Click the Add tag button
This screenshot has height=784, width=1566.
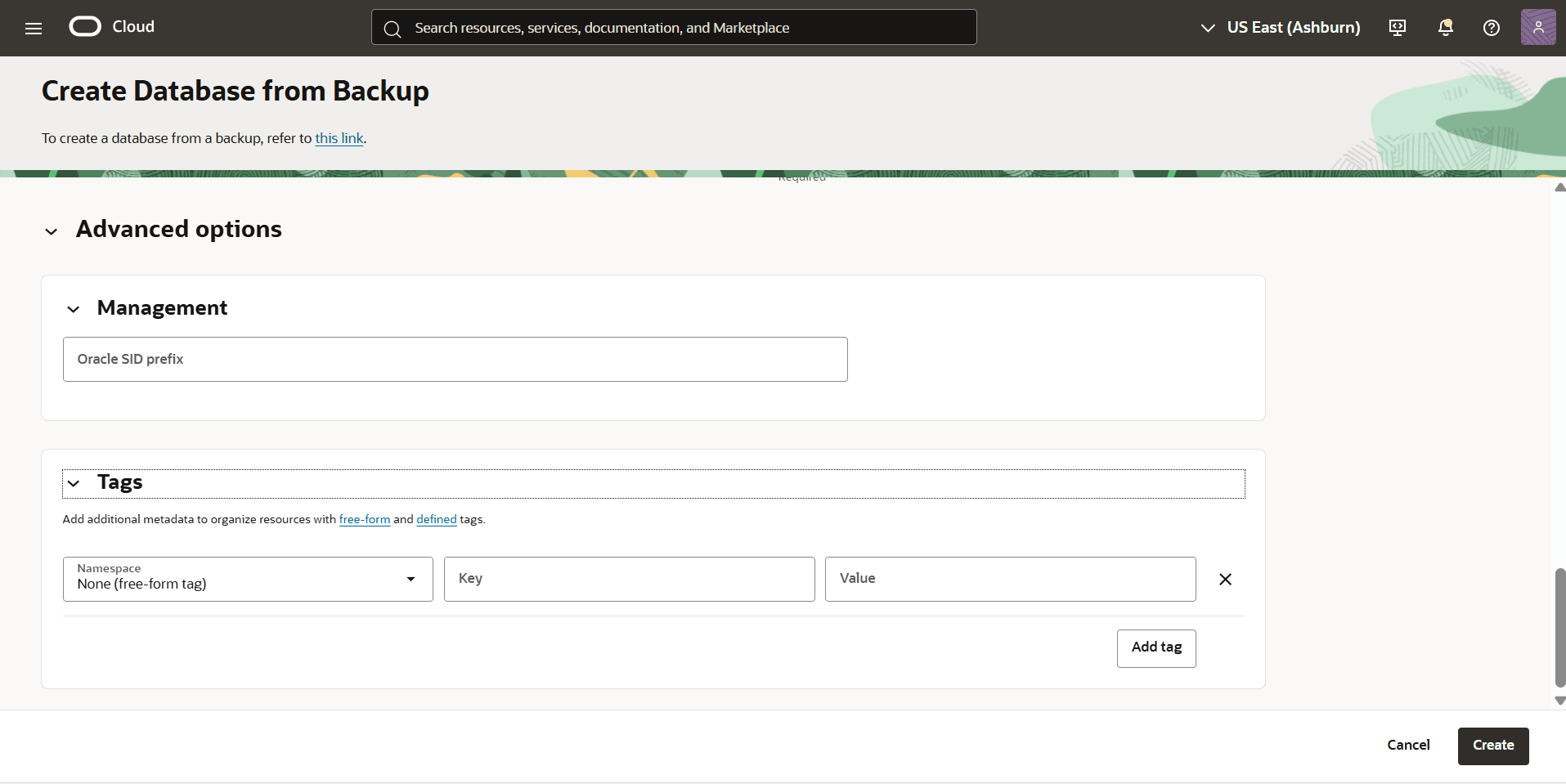pyautogui.click(x=1155, y=647)
